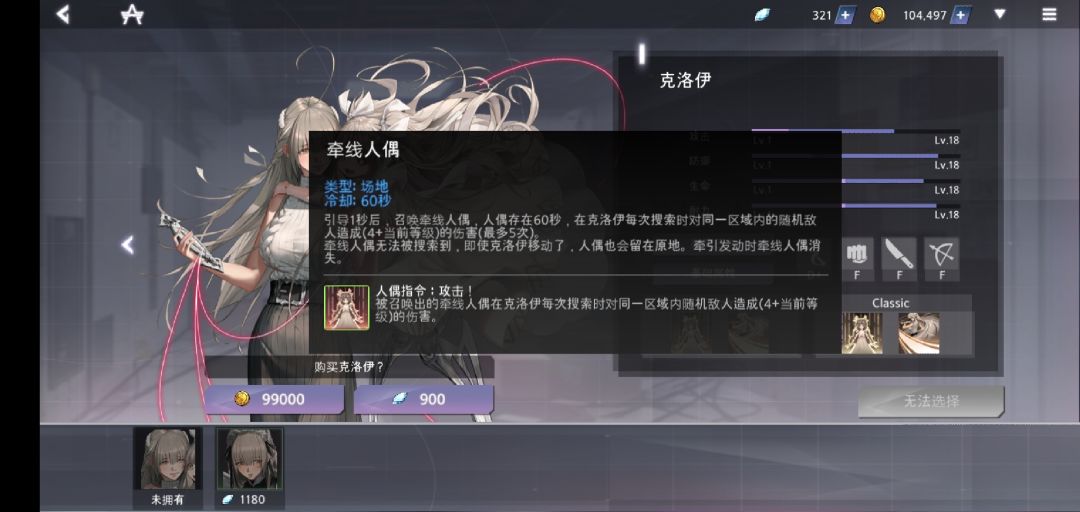Select the 人偶指令 skill icon in tooltip
Screen dimensions: 1080x512
[x=346, y=307]
